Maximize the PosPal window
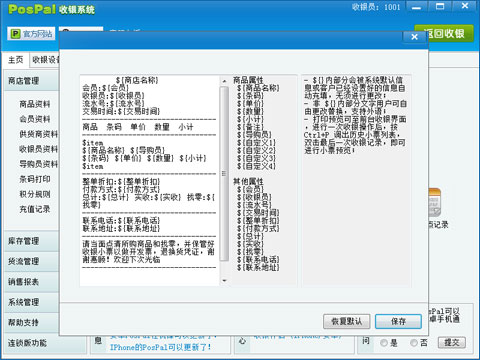The height and width of the screenshot is (360, 480). coord(440,7)
